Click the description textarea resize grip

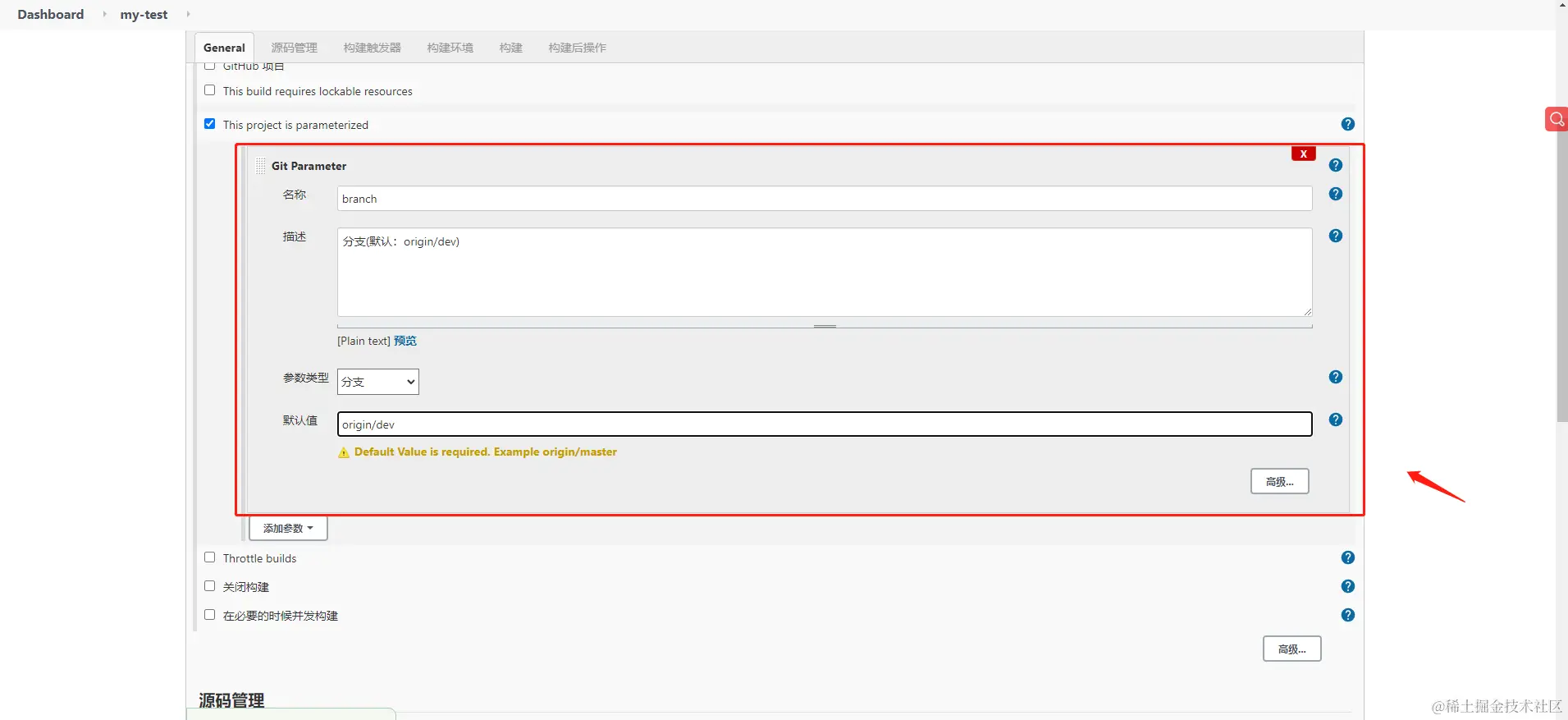[x=1307, y=311]
